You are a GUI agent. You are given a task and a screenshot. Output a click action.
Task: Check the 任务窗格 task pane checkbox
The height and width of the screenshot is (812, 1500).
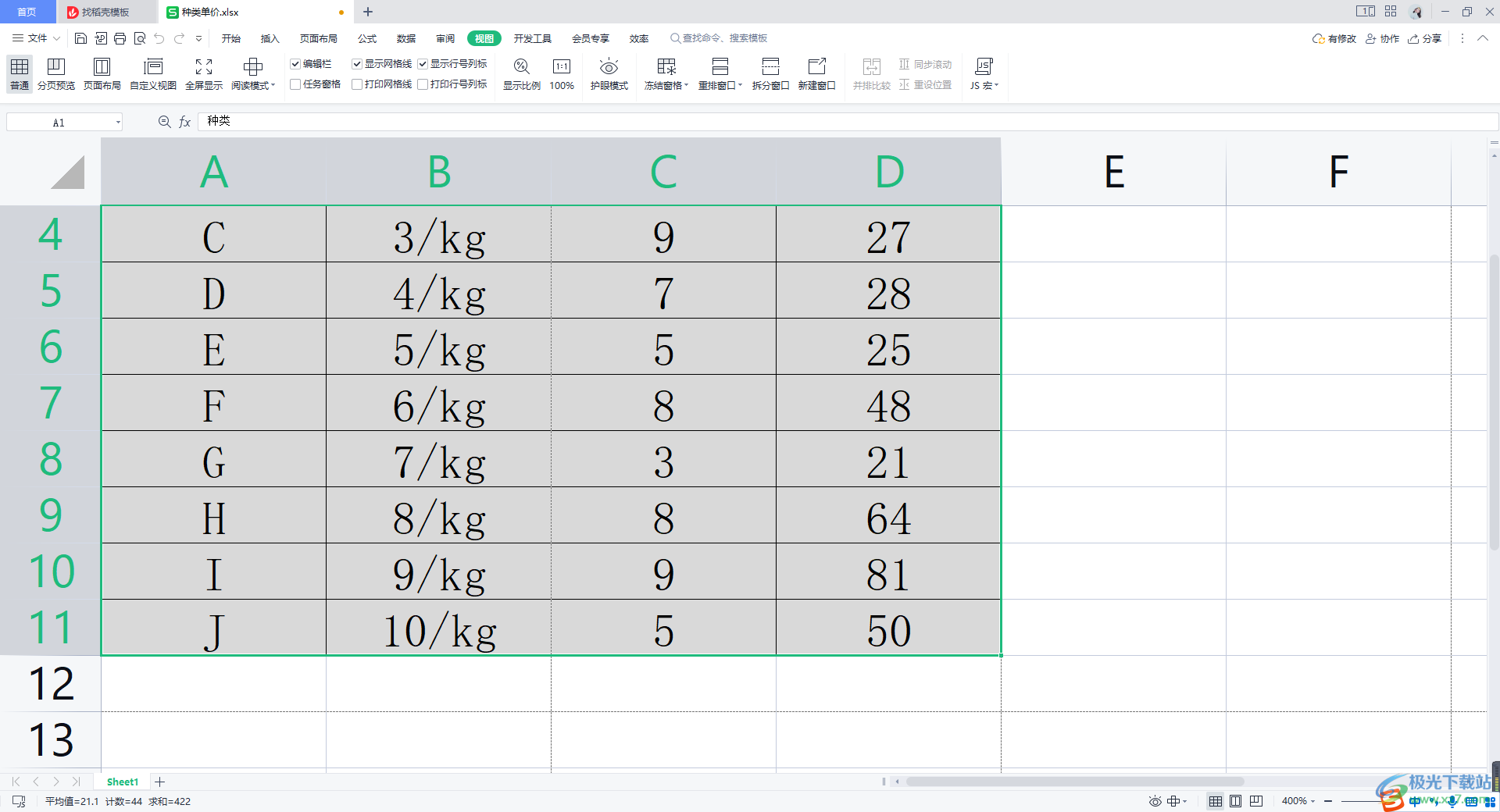[295, 84]
